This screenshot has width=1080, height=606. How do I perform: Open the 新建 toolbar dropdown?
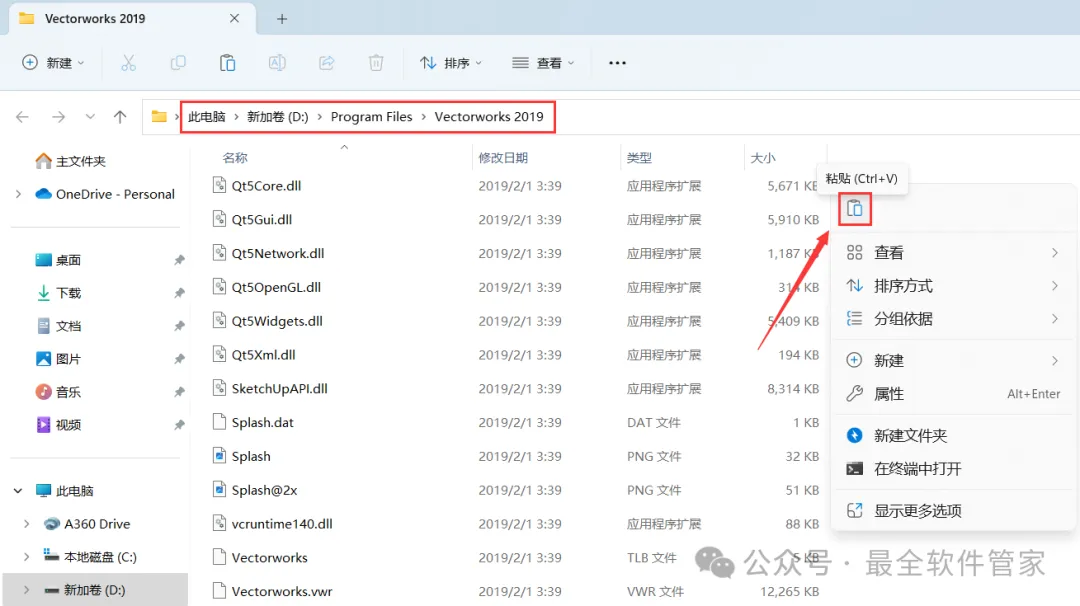tap(53, 63)
